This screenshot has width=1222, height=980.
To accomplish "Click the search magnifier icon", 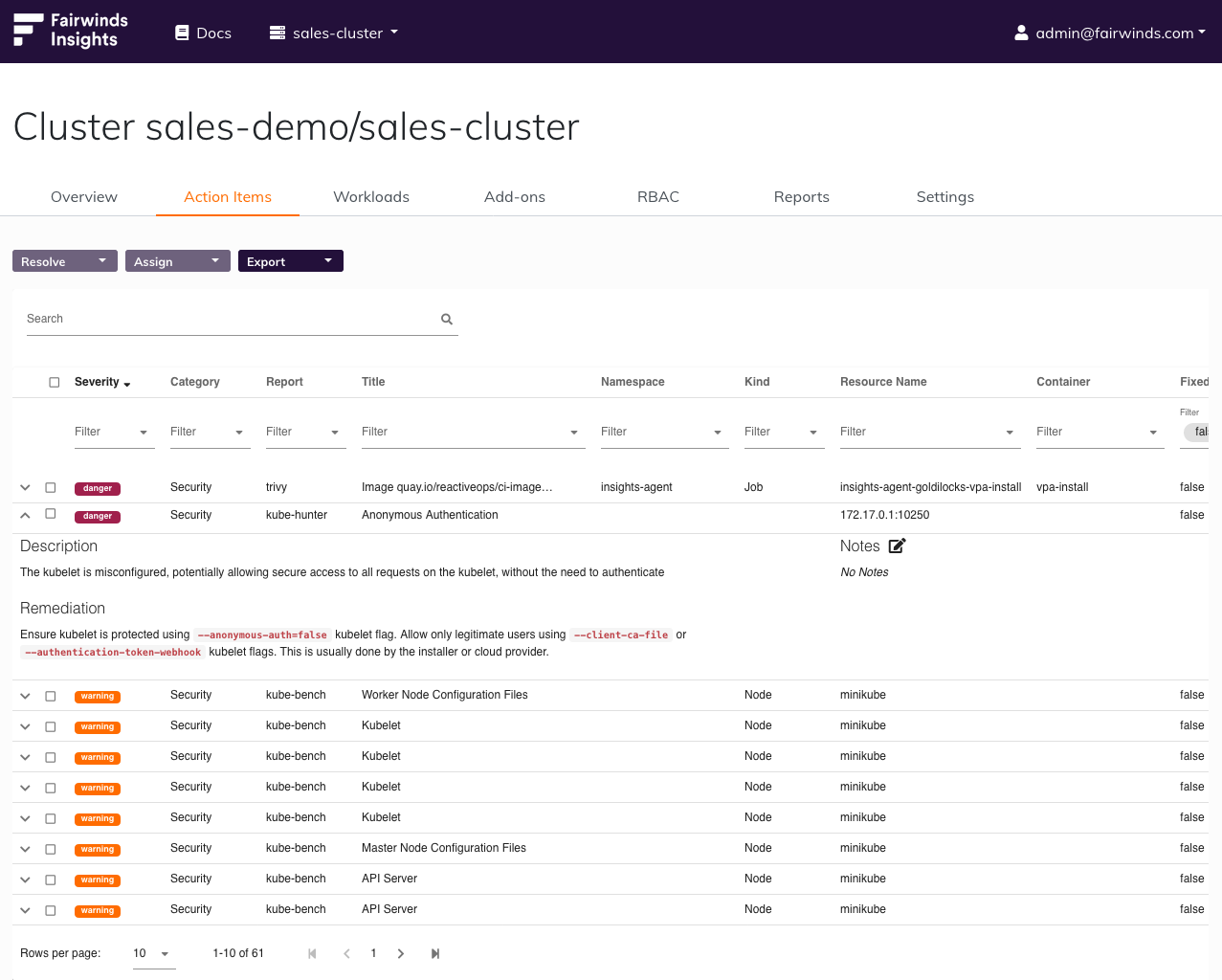I will pyautogui.click(x=447, y=319).
